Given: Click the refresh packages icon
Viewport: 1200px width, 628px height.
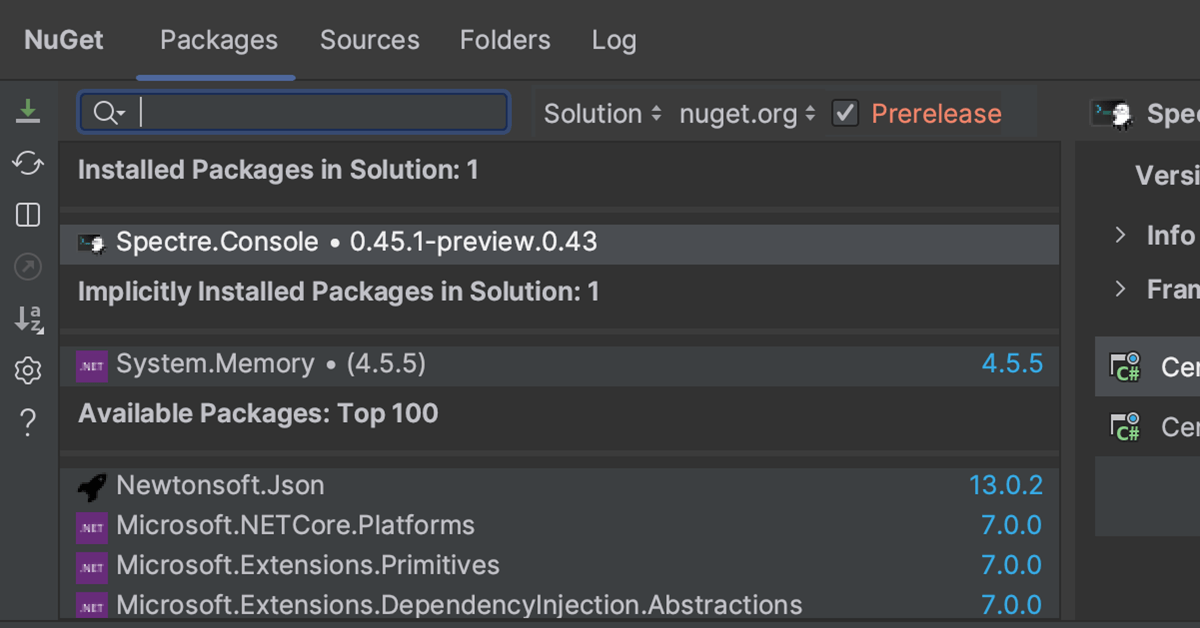Looking at the screenshot, I should (28, 163).
